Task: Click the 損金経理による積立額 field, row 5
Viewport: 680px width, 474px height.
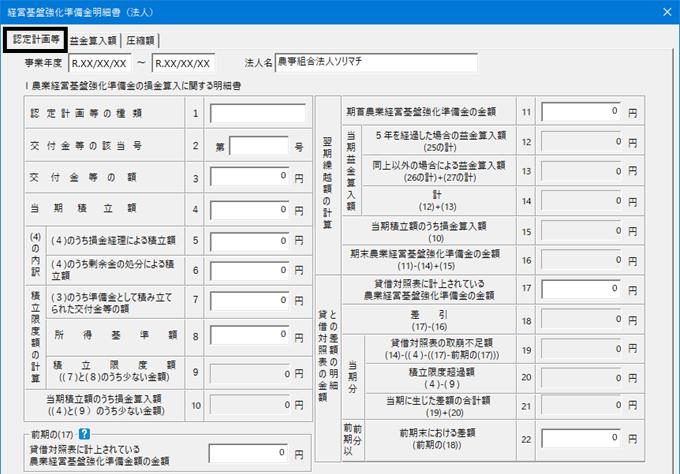Action: (x=250, y=242)
